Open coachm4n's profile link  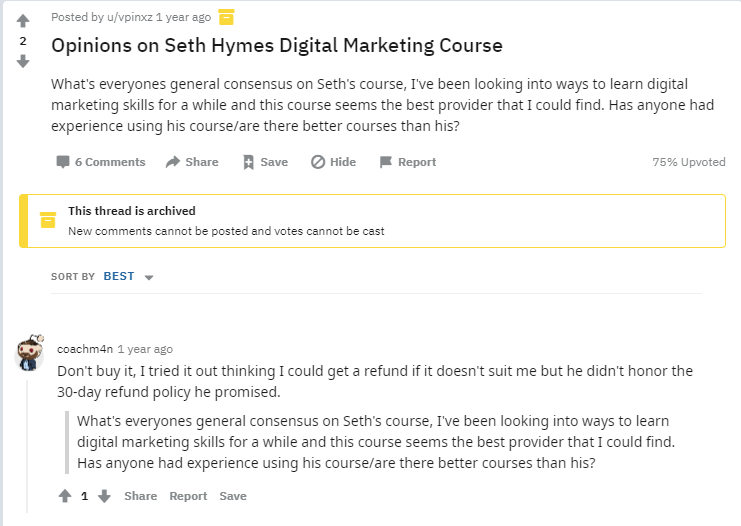[x=84, y=349]
